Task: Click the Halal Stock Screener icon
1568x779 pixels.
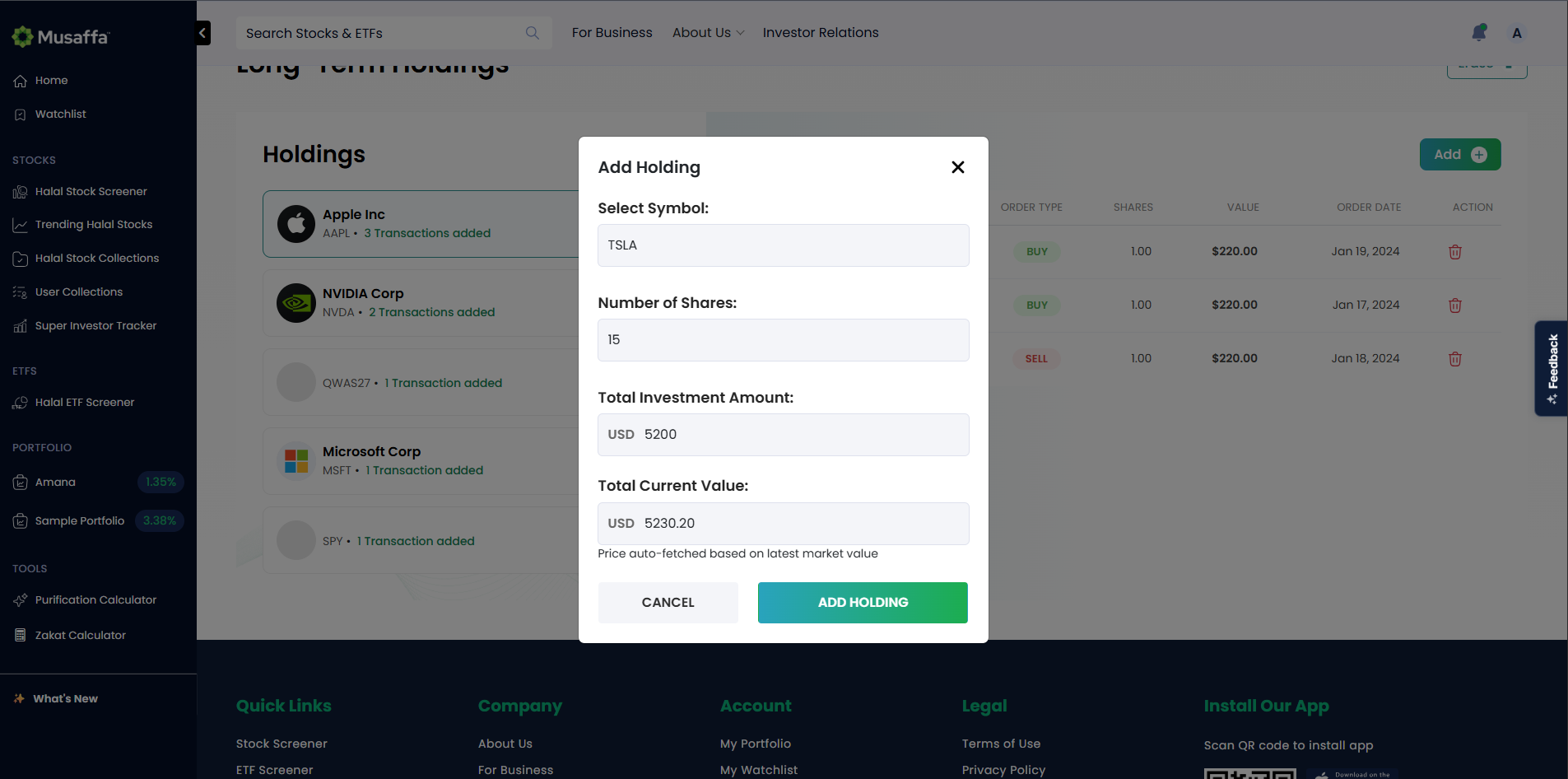Action: click(21, 192)
